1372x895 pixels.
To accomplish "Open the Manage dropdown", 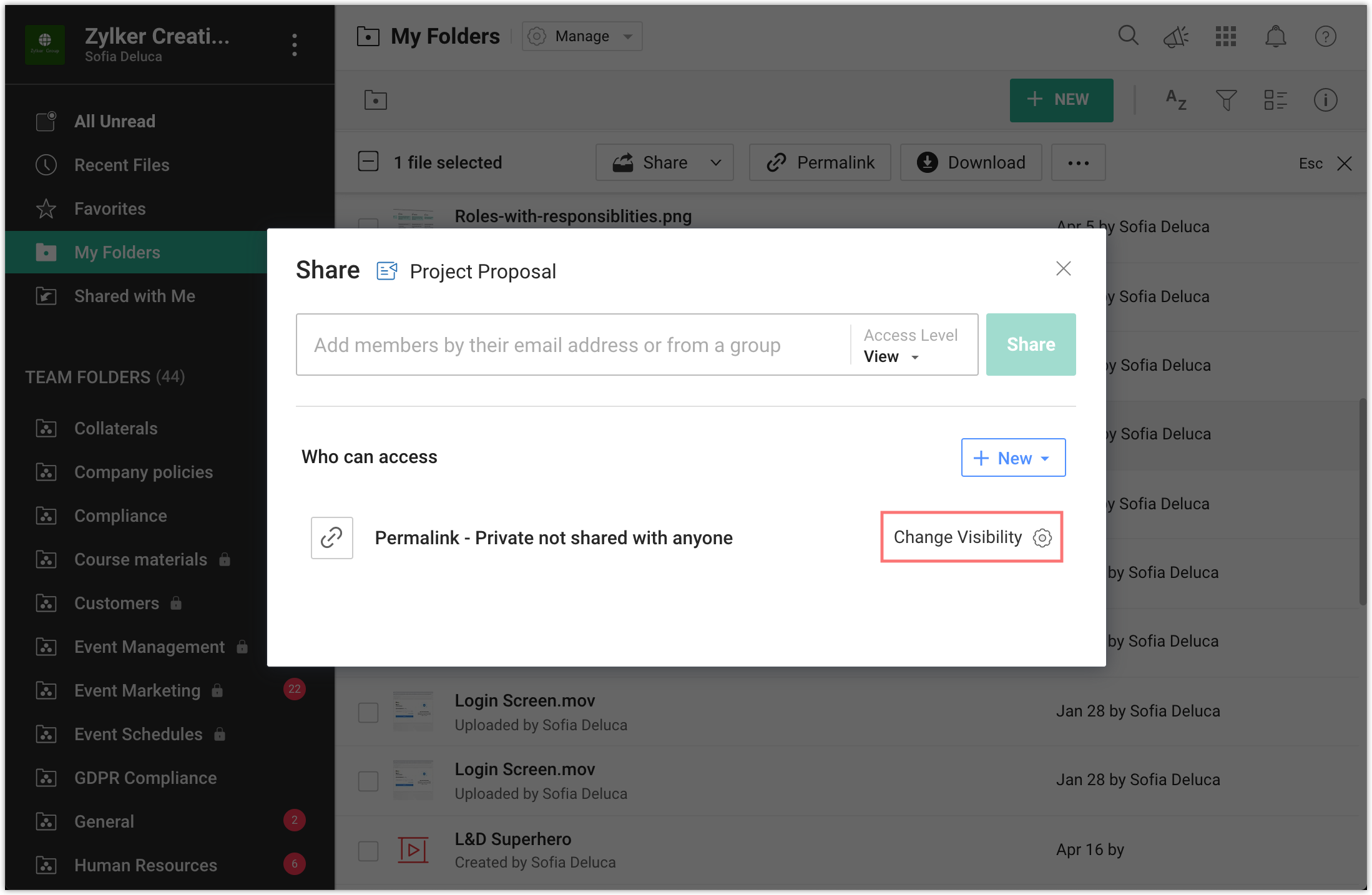I will (x=582, y=36).
